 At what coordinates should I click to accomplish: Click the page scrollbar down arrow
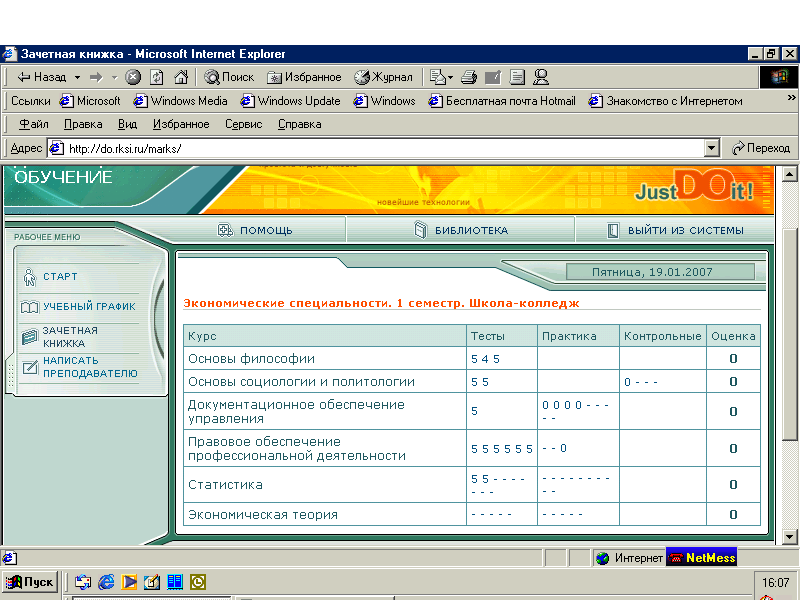pos(790,537)
